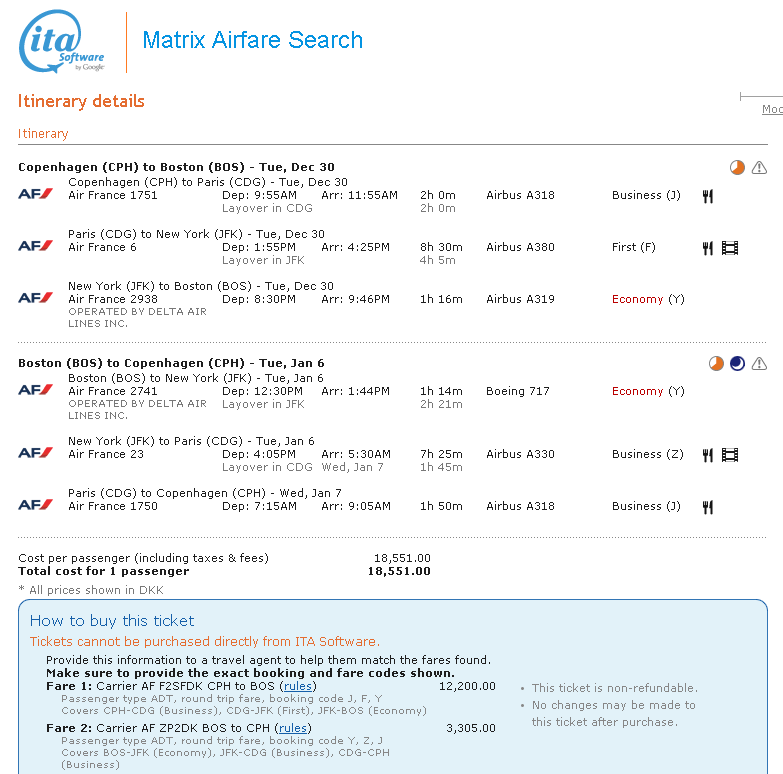783x774 pixels.
Task: Click meal icon on Air France 1750
Action: point(708,507)
